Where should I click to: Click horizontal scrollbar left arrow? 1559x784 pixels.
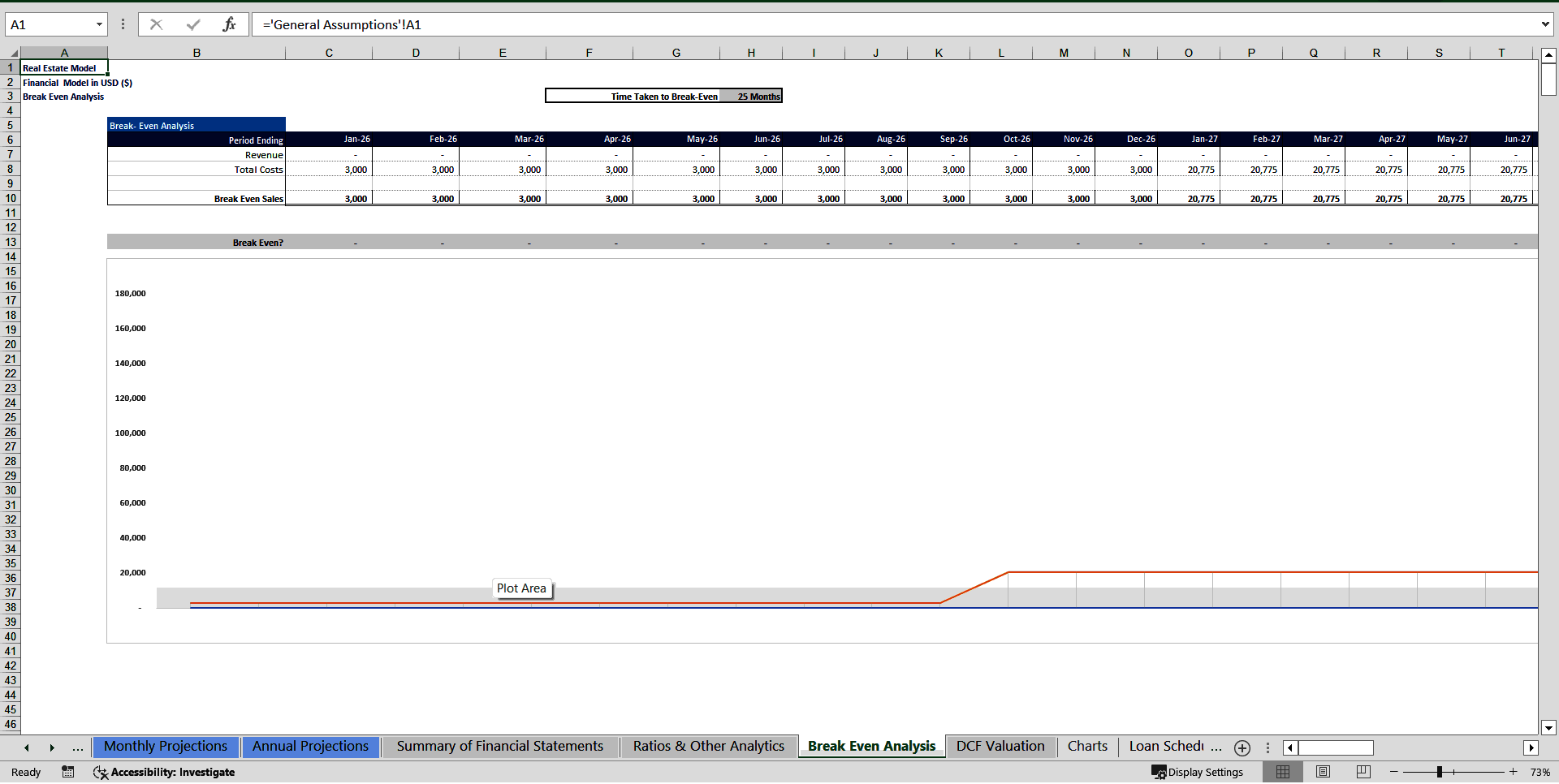[1290, 747]
